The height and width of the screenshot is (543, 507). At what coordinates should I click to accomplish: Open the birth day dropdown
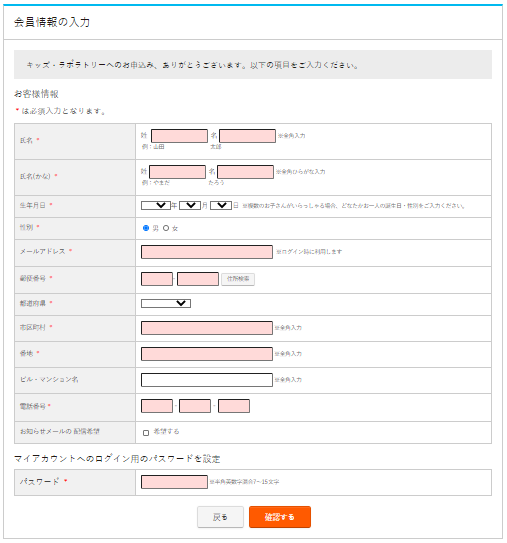pos(221,205)
